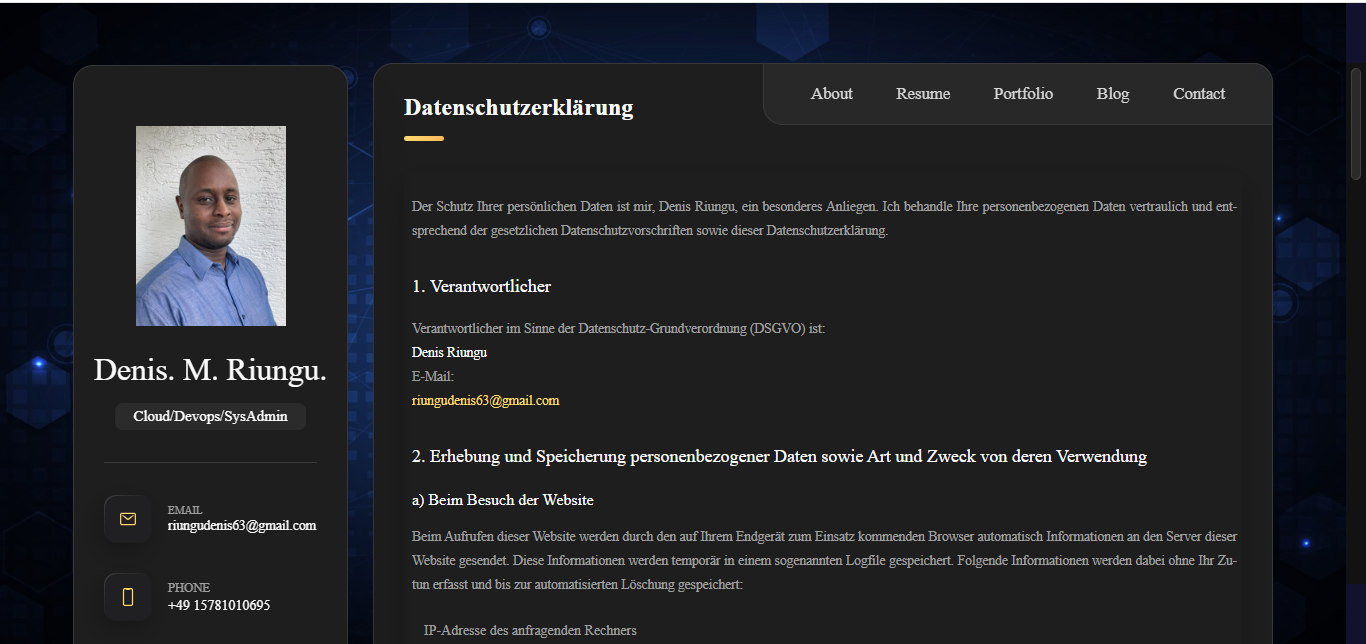The image size is (1366, 644).
Task: Click the page's vertical scrollbar thumb
Action: pos(1356,120)
